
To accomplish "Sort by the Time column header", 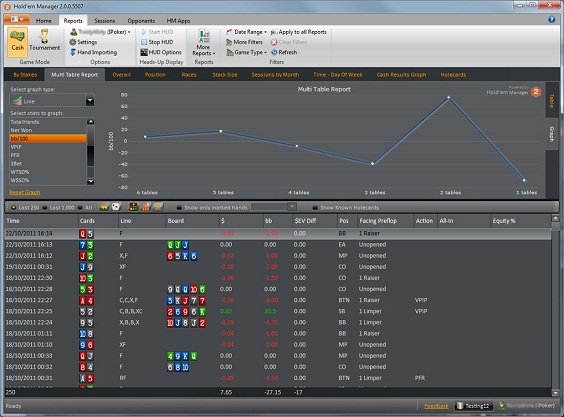I will tap(41, 221).
